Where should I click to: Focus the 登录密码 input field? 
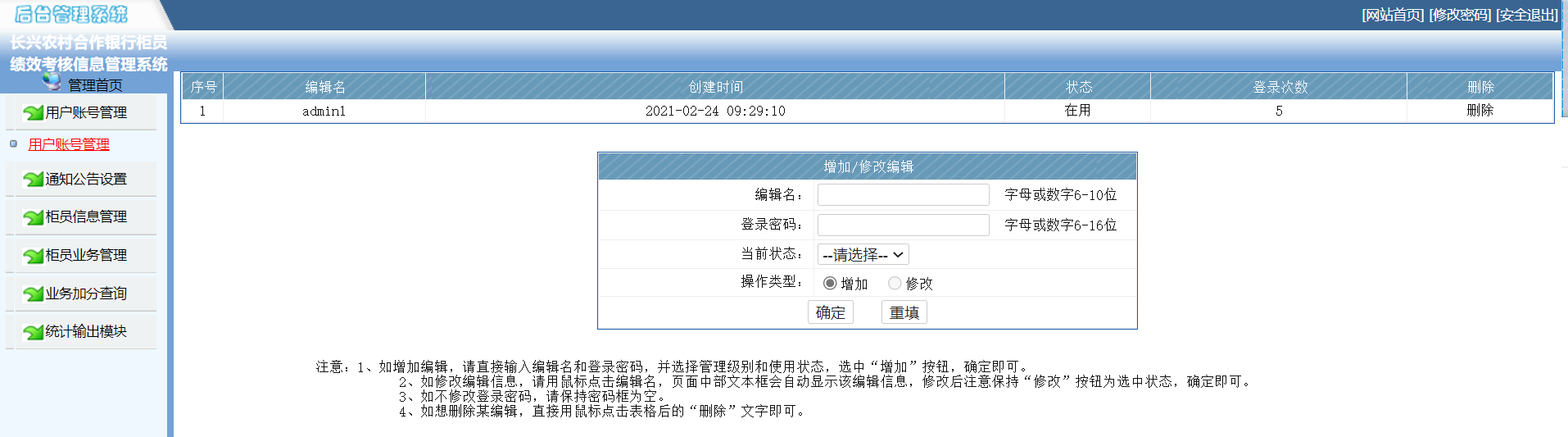(904, 225)
